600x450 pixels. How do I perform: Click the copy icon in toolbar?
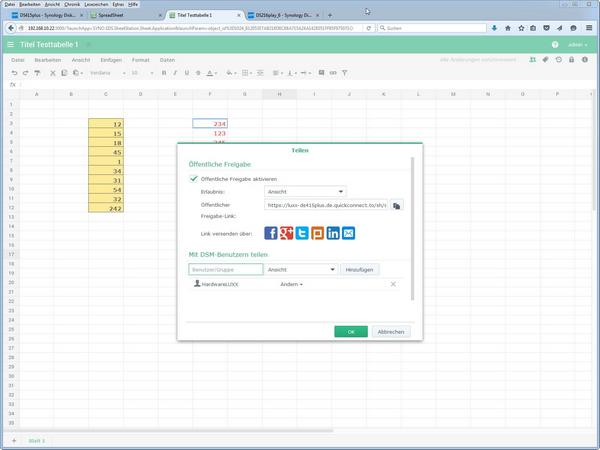pos(64,73)
